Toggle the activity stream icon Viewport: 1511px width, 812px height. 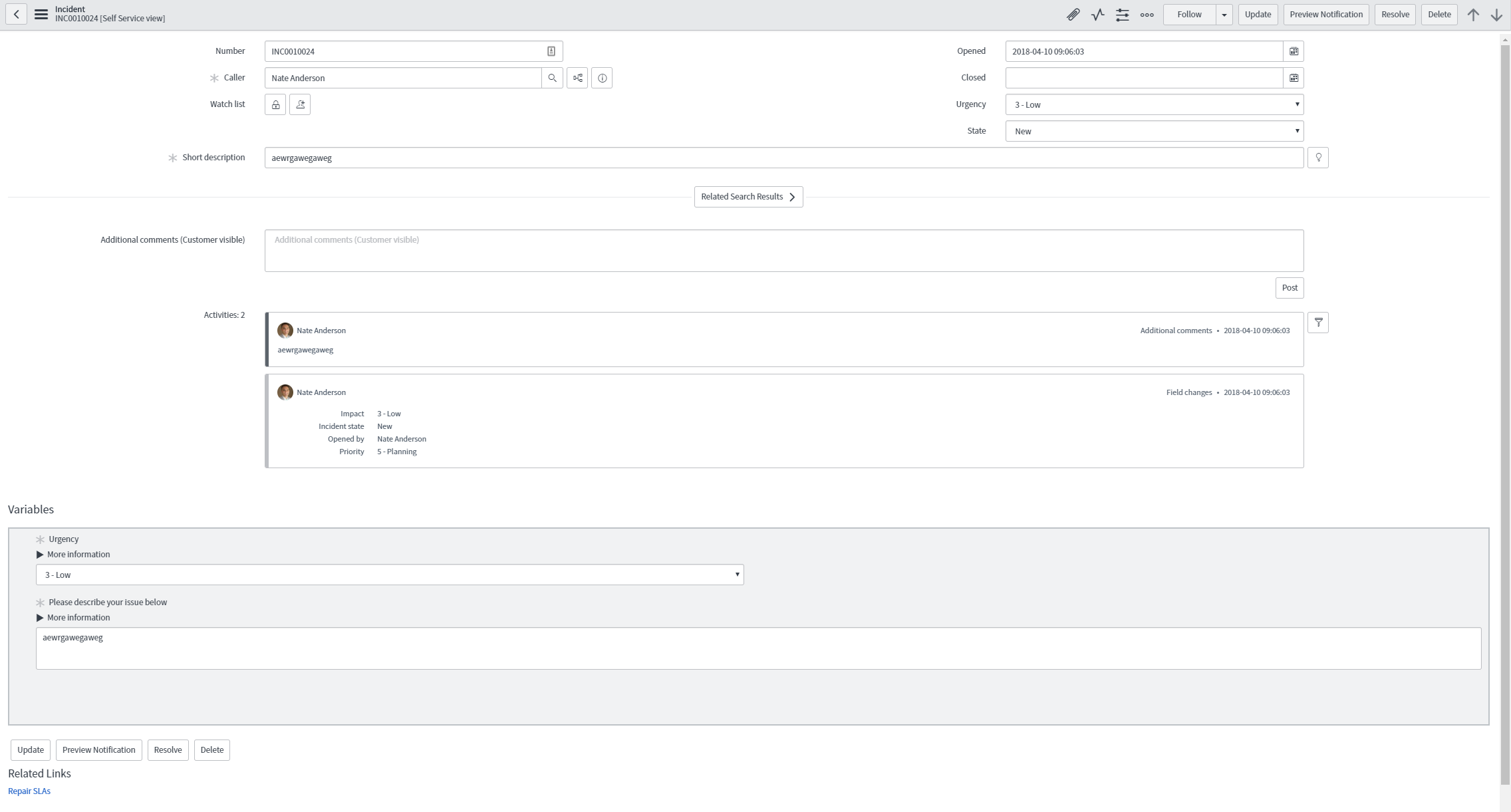coord(1097,15)
